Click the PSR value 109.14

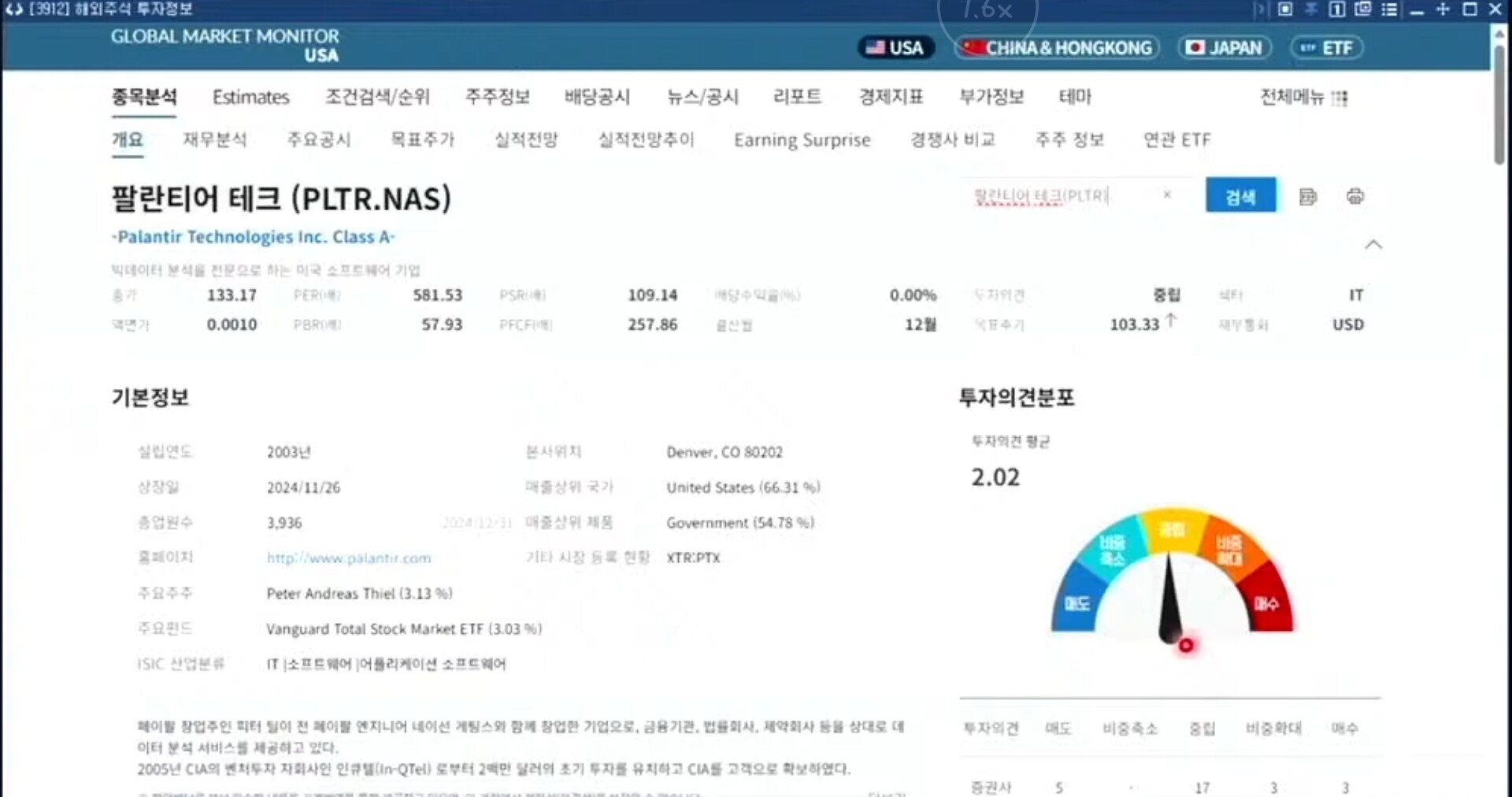point(652,295)
